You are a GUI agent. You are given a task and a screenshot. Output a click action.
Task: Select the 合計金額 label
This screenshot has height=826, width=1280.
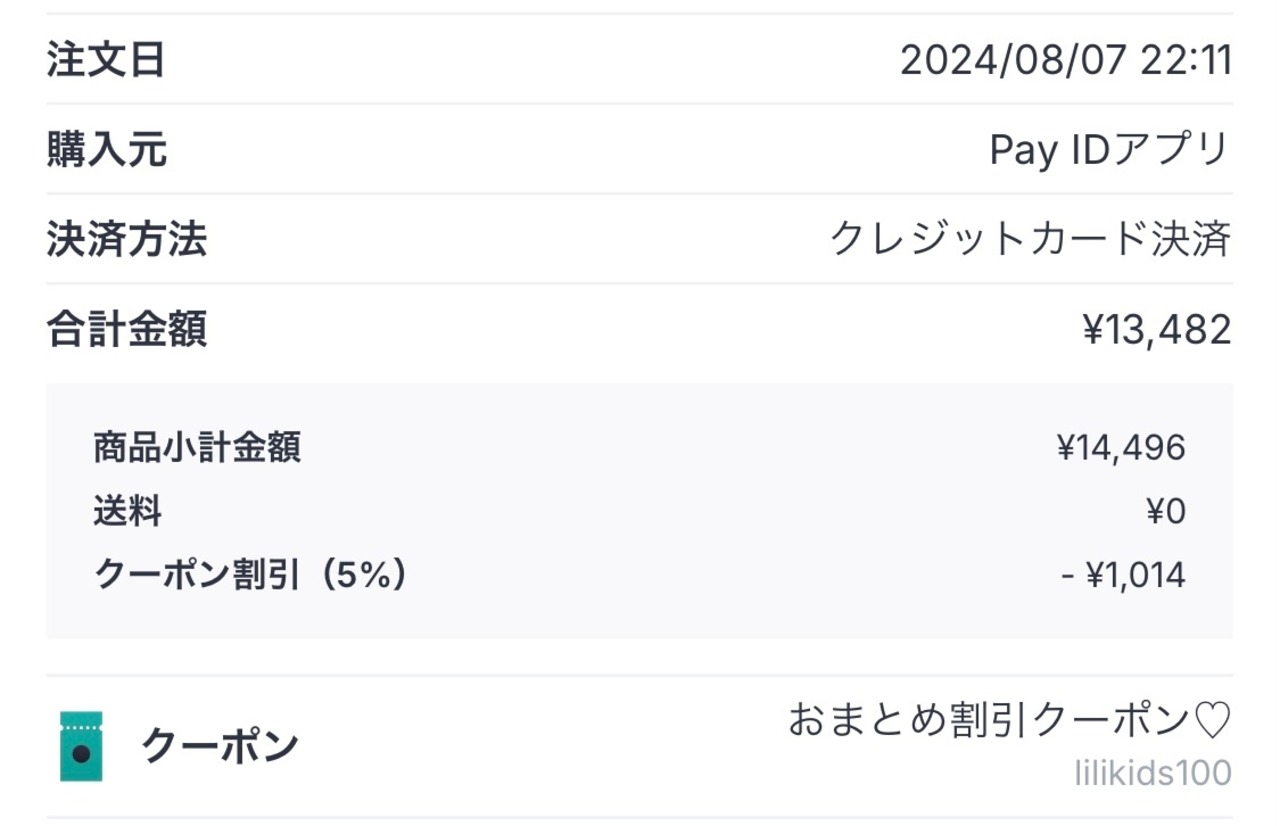click(x=126, y=329)
